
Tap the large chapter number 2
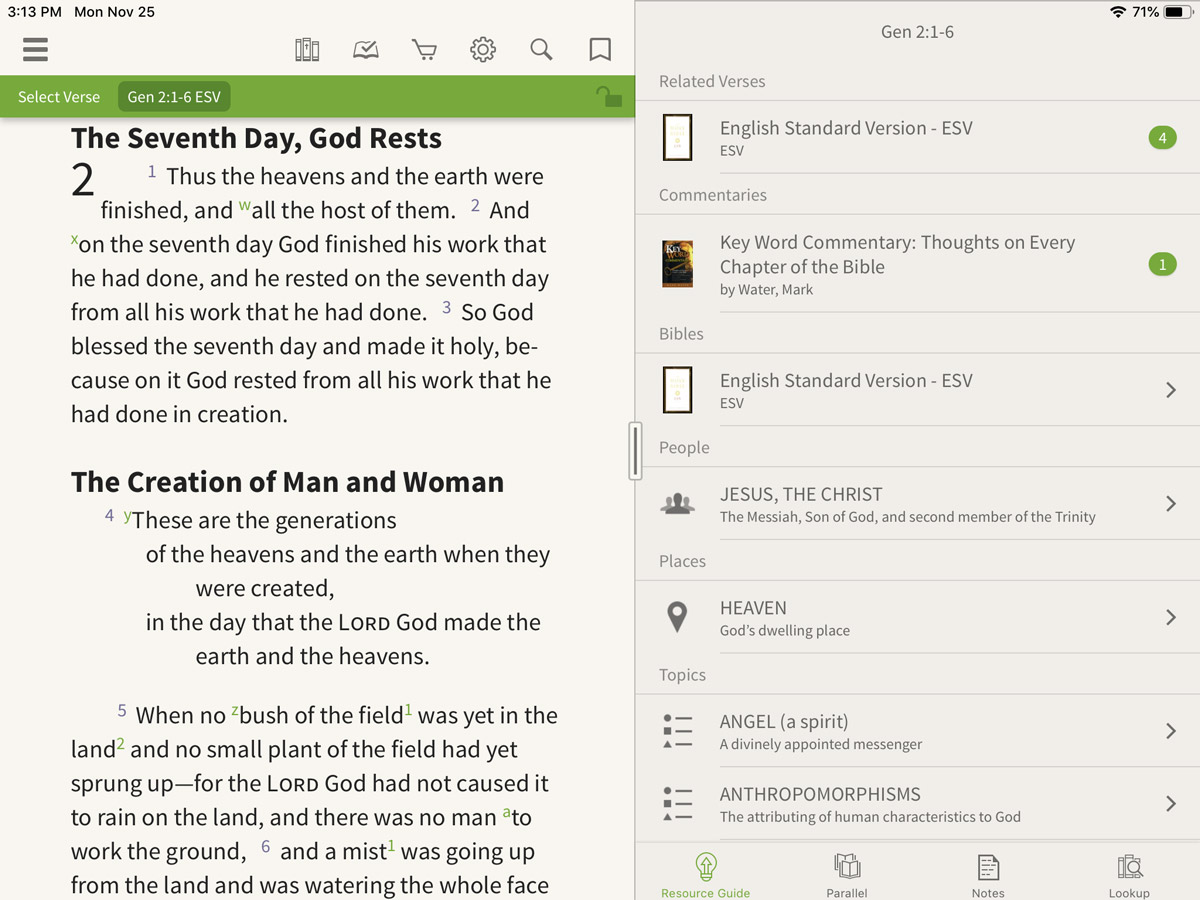coord(83,181)
